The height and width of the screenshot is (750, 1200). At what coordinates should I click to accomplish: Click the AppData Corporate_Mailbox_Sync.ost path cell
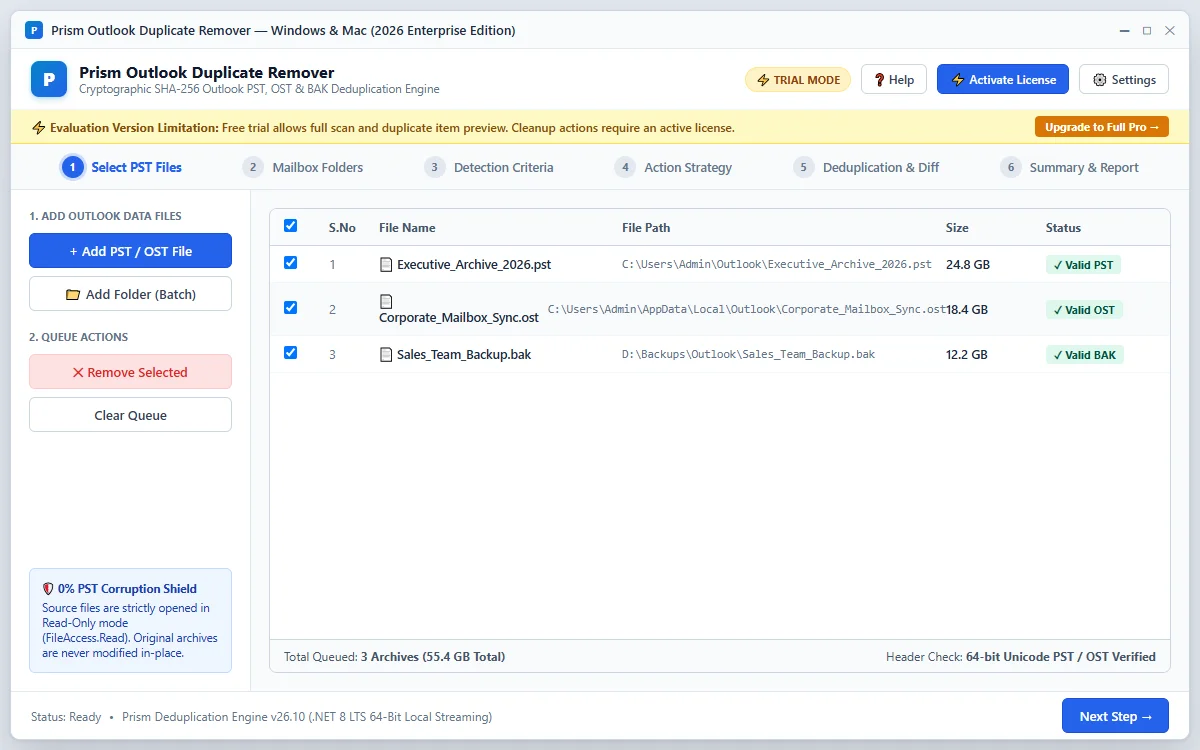(747, 310)
